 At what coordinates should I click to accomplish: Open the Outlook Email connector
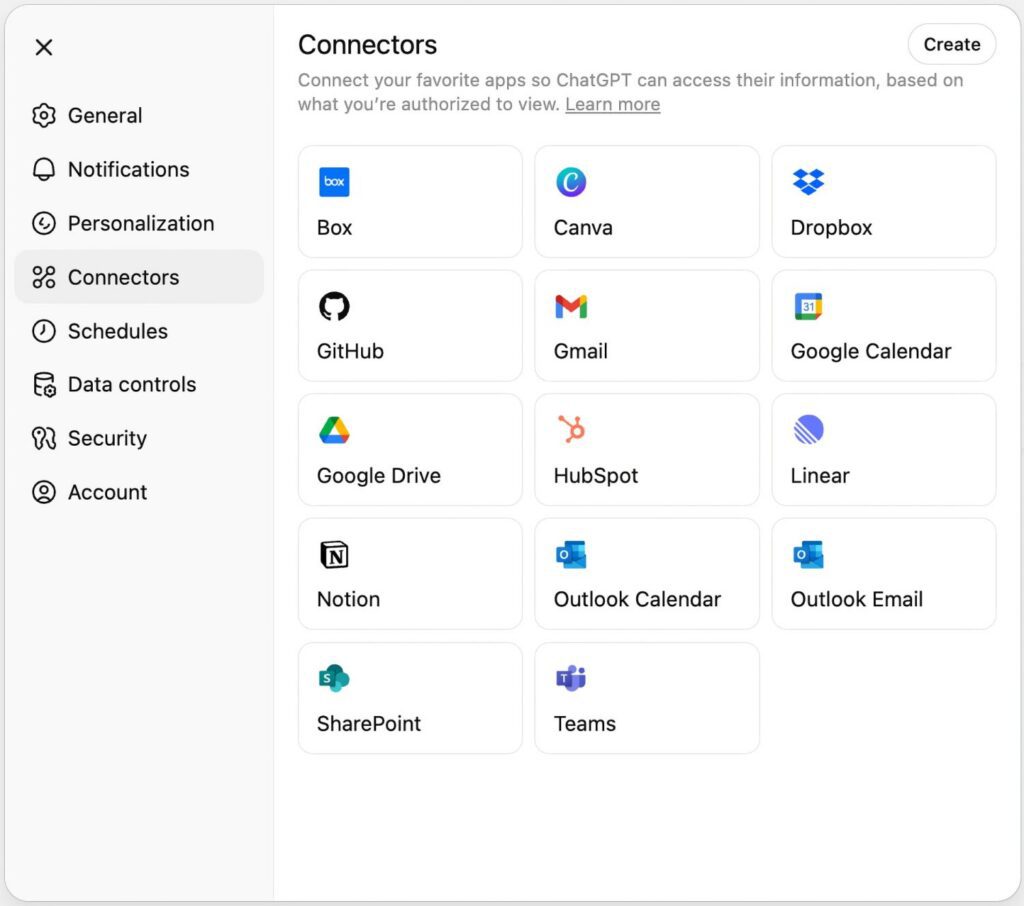[x=883, y=573]
